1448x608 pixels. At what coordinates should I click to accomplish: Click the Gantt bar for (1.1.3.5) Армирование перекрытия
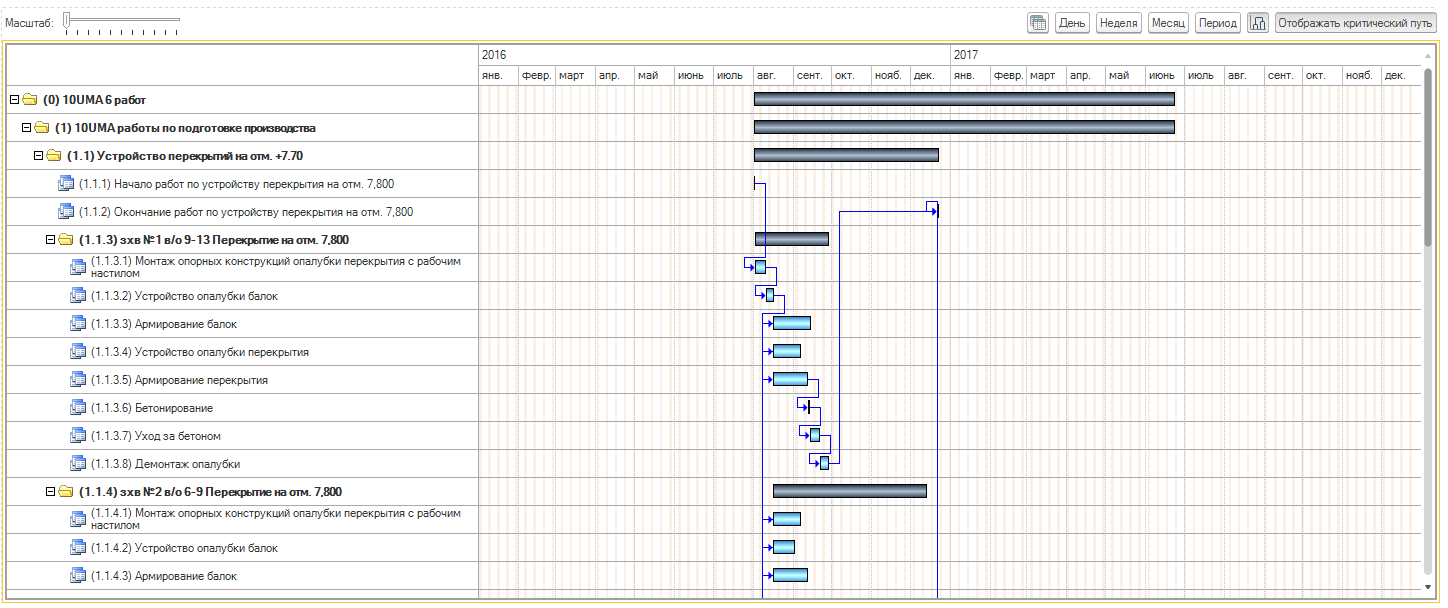tap(790, 379)
